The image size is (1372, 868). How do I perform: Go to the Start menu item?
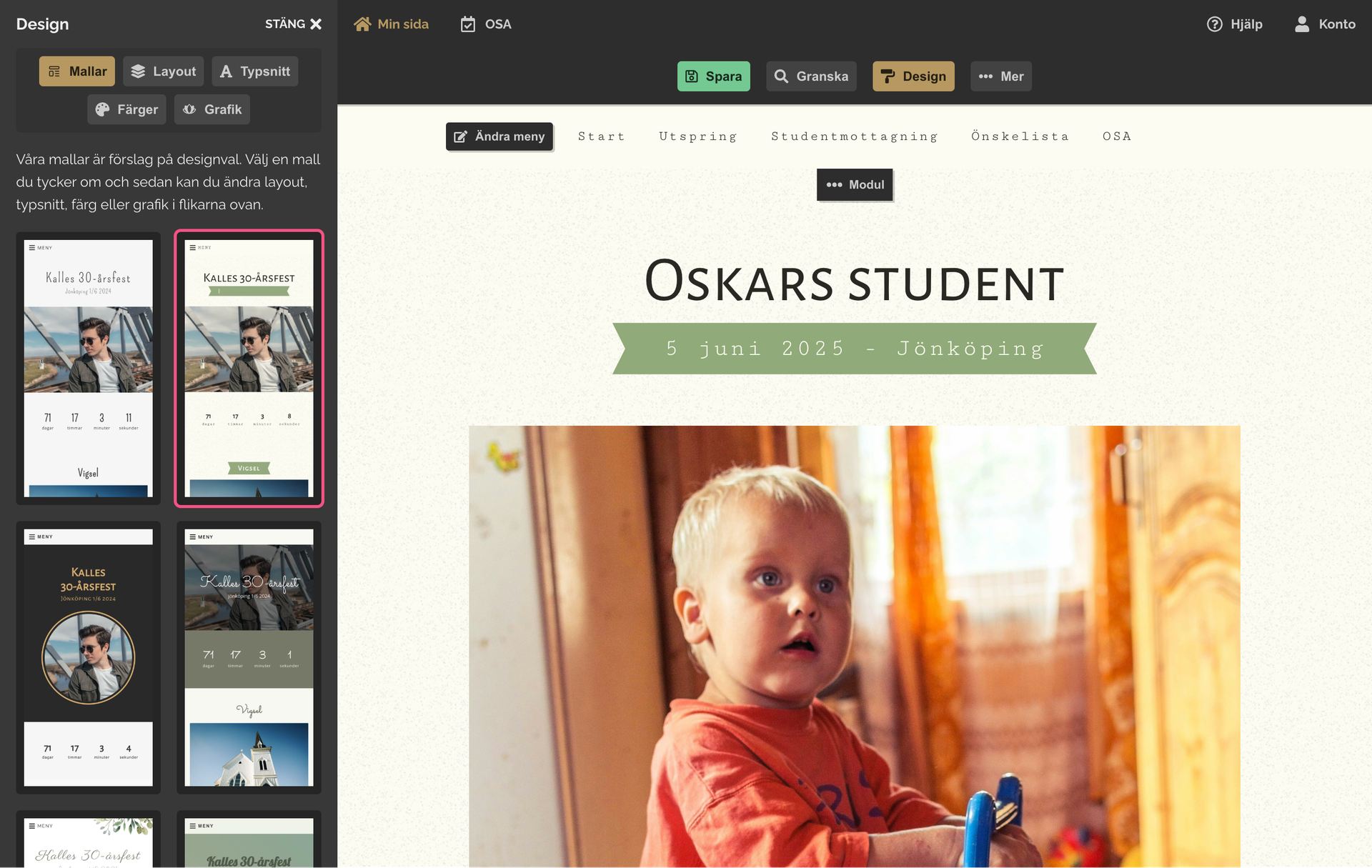(x=602, y=136)
